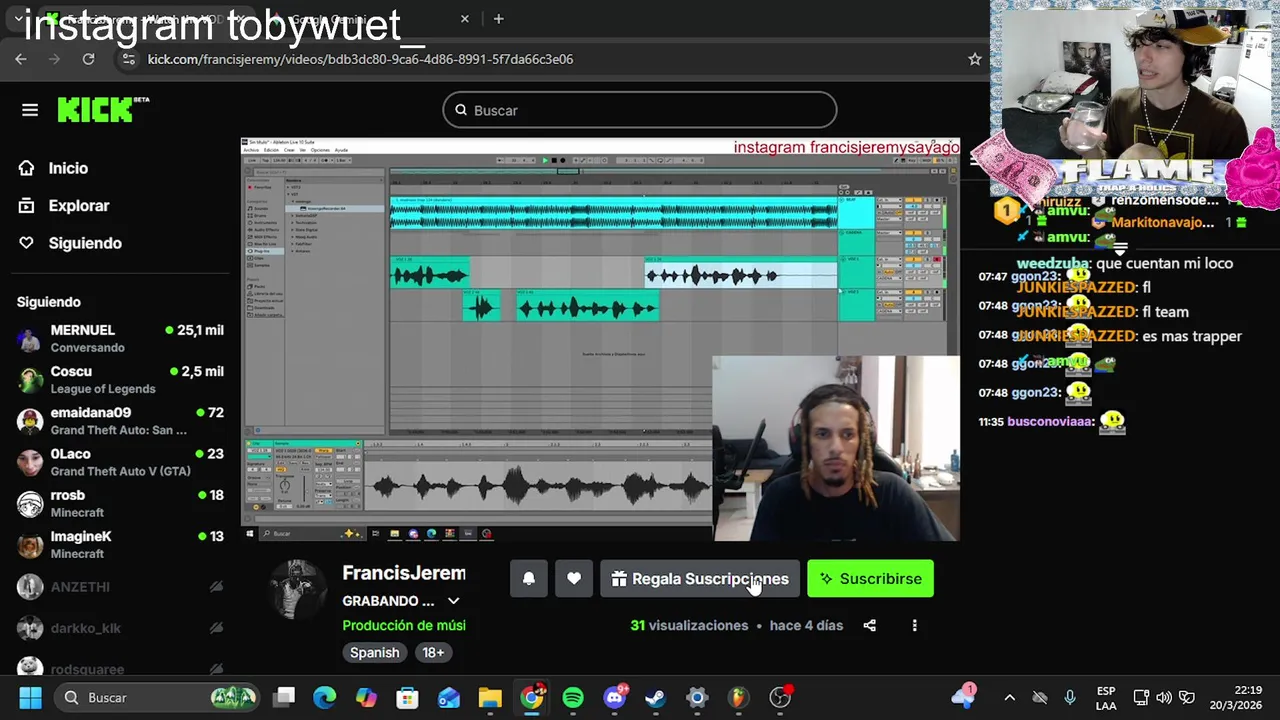Viewport: 1280px width, 720px height.
Task: Go back with the browser back arrow
Action: [x=21, y=59]
